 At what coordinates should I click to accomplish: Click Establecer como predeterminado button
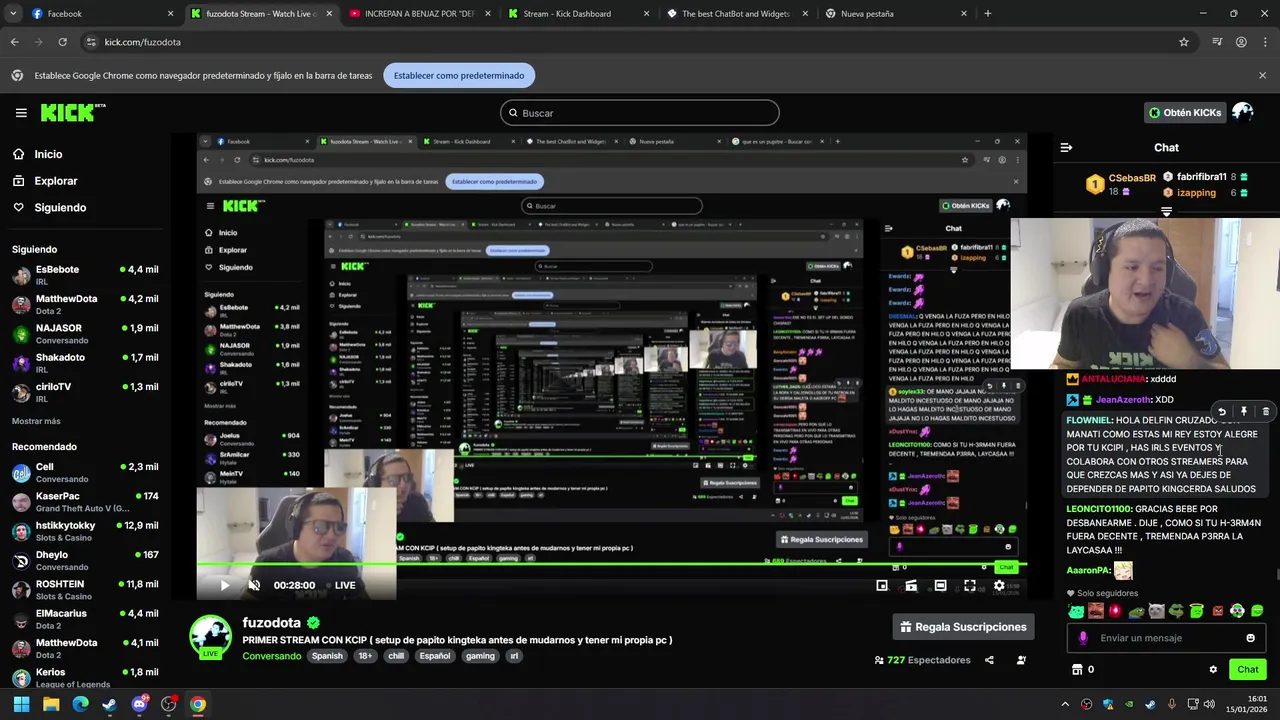pos(459,75)
